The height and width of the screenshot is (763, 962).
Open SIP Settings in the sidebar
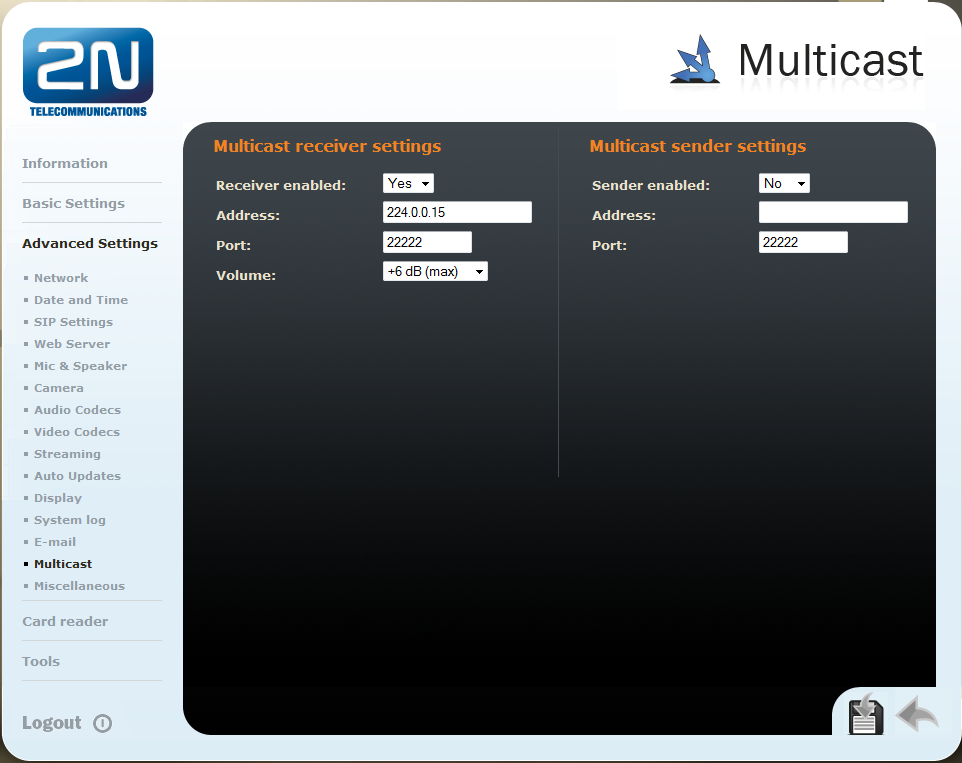tap(73, 322)
